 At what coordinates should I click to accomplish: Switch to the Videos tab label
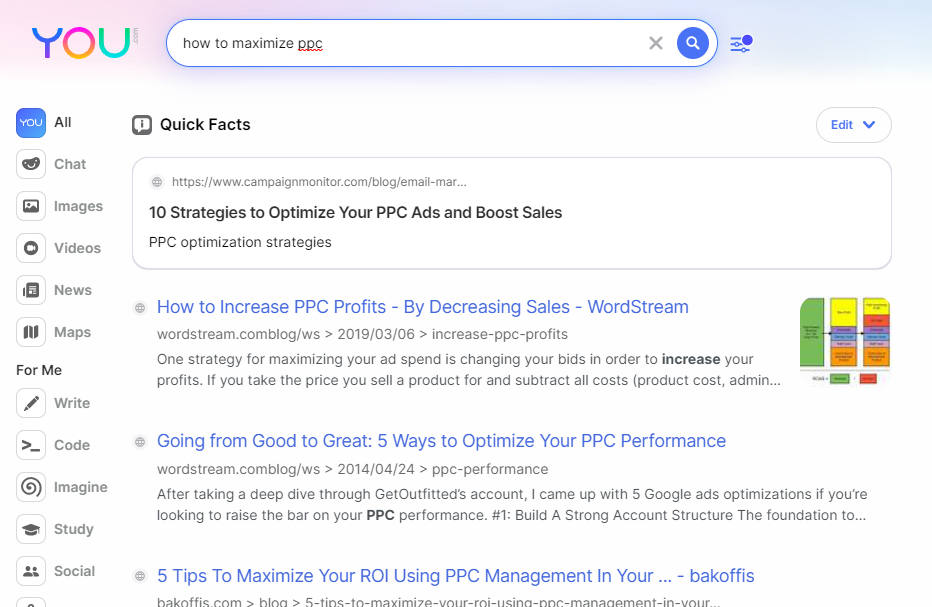click(77, 248)
